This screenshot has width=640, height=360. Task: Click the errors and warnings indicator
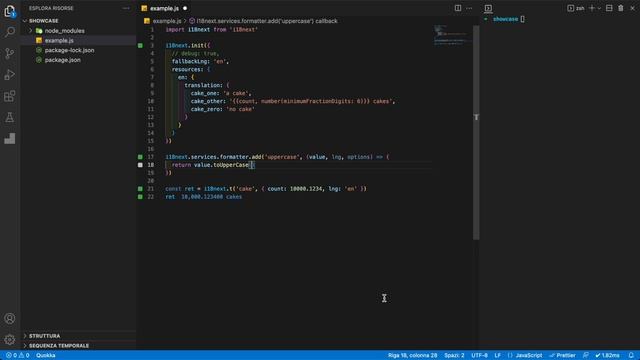coord(18,355)
